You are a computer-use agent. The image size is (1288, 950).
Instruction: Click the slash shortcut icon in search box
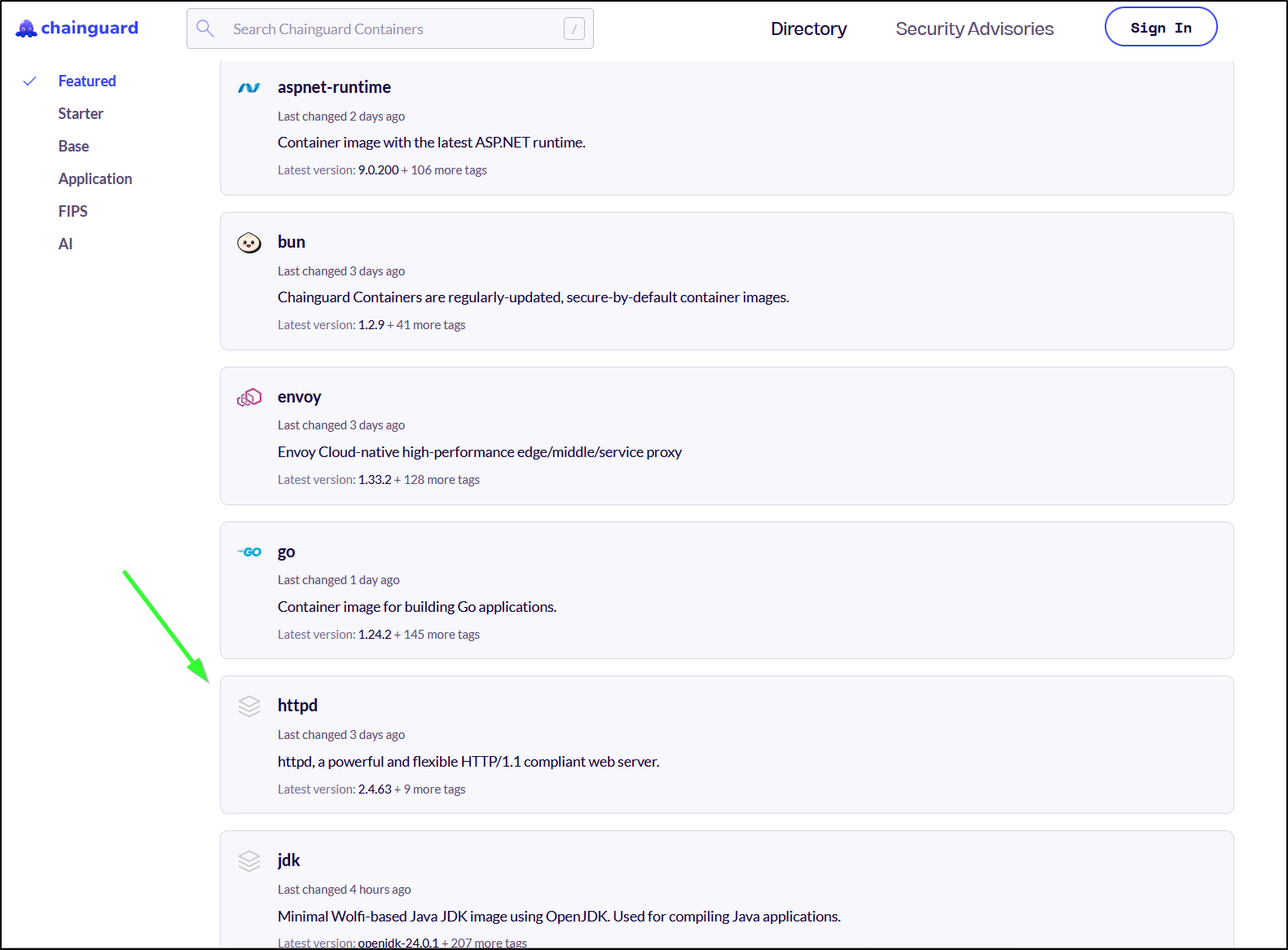click(x=574, y=29)
